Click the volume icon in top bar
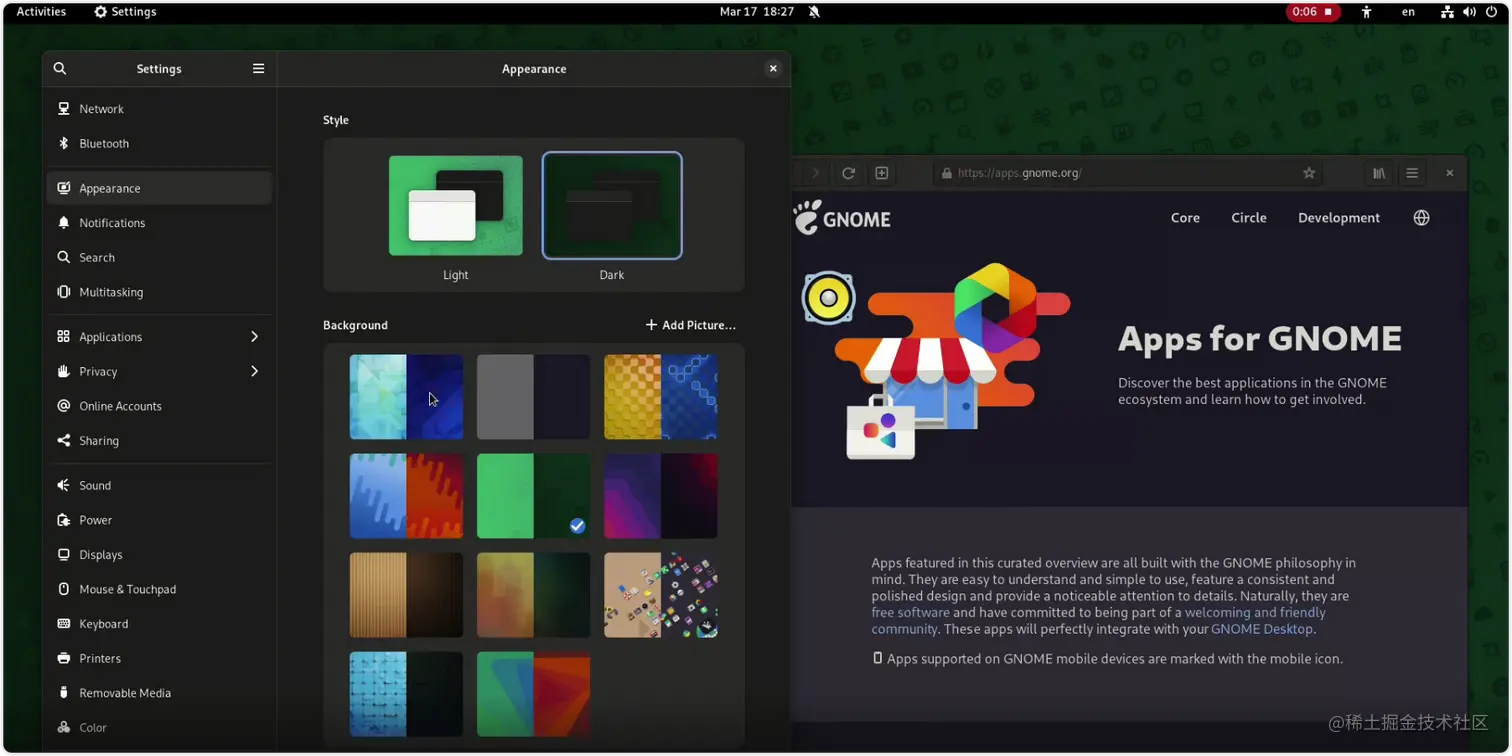 tap(1469, 12)
